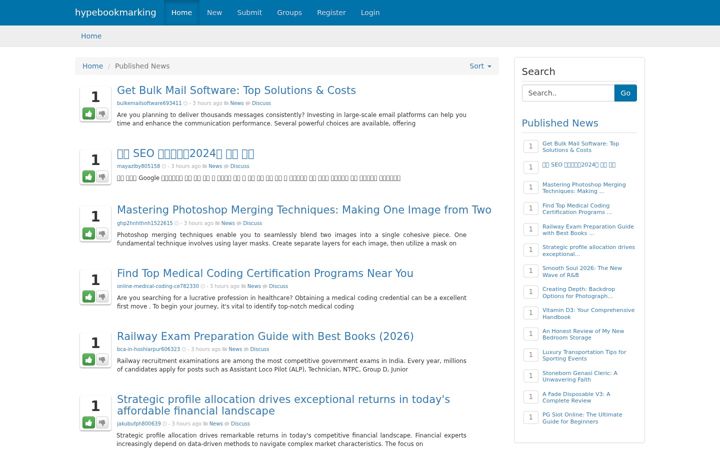Upvote the Get Bulk Mail Software post
Screen dimensions: 720x450
(x=89, y=113)
